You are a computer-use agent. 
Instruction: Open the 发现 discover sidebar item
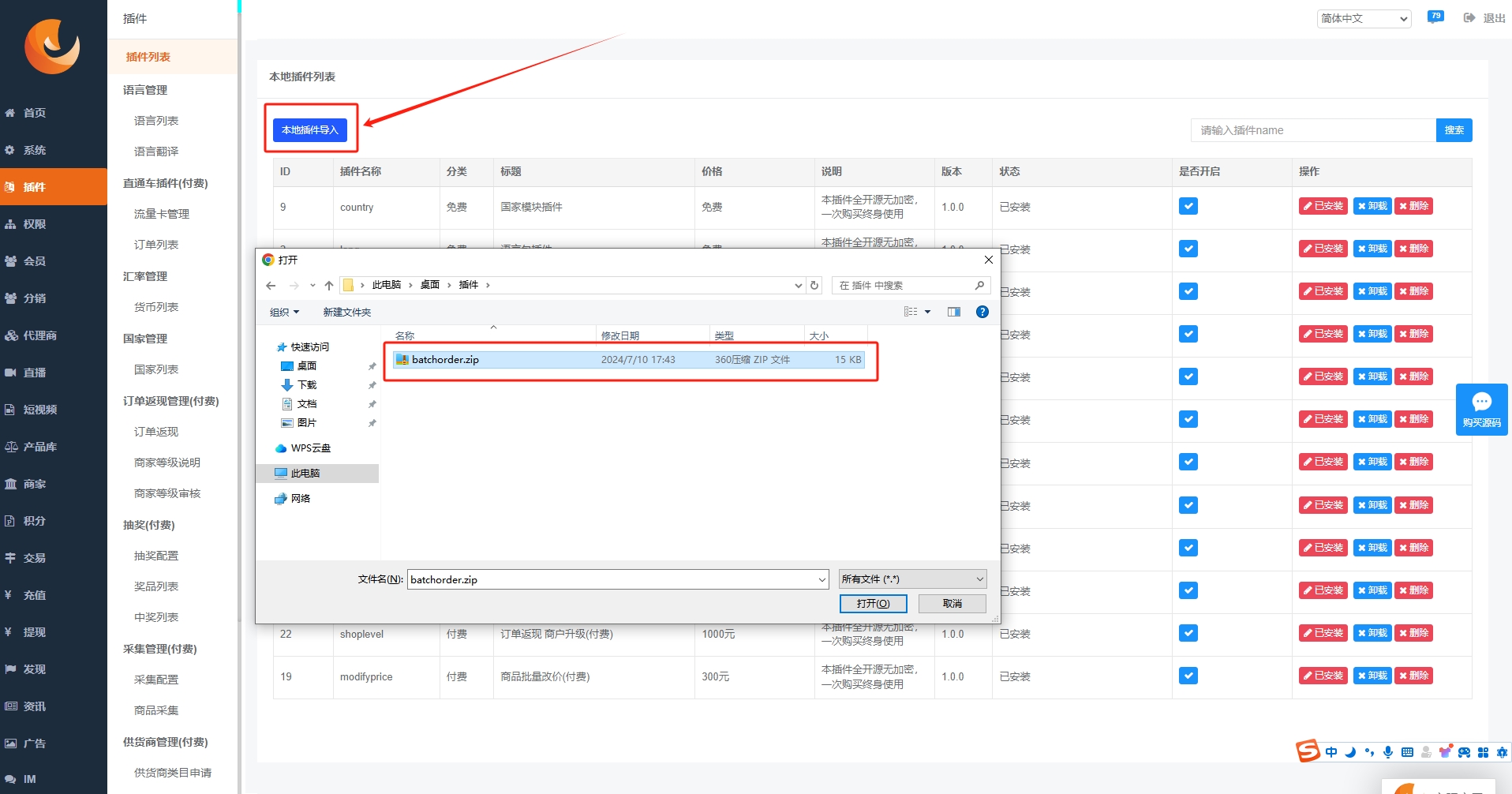(x=53, y=669)
